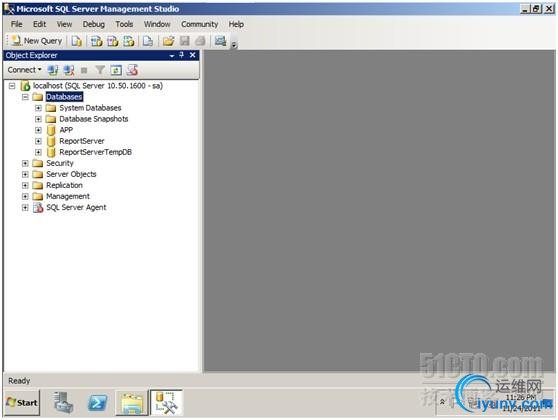Click the Filter funnel icon
558x420 pixels.
[x=100, y=70]
